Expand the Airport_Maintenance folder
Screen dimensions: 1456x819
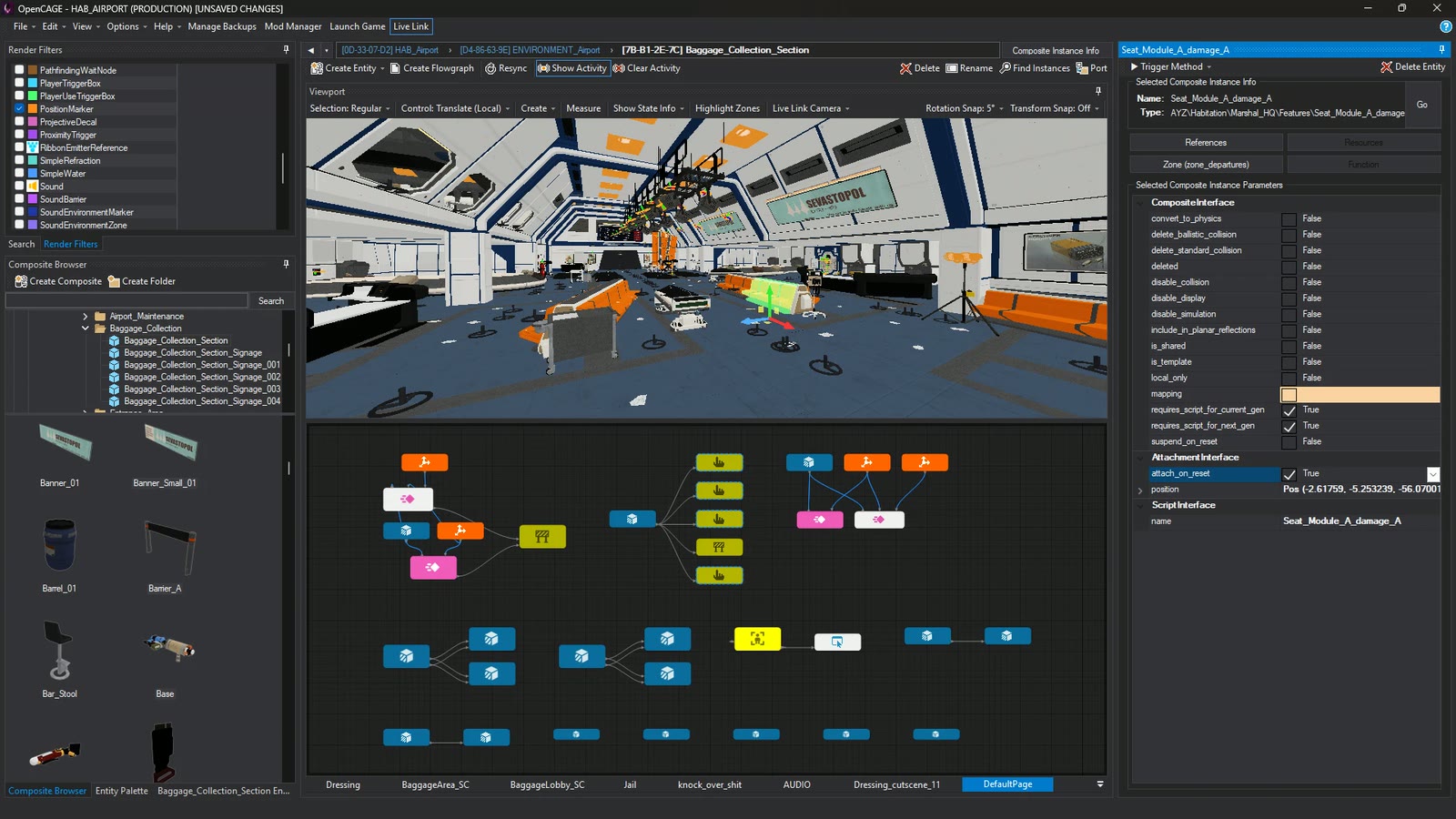click(x=86, y=317)
